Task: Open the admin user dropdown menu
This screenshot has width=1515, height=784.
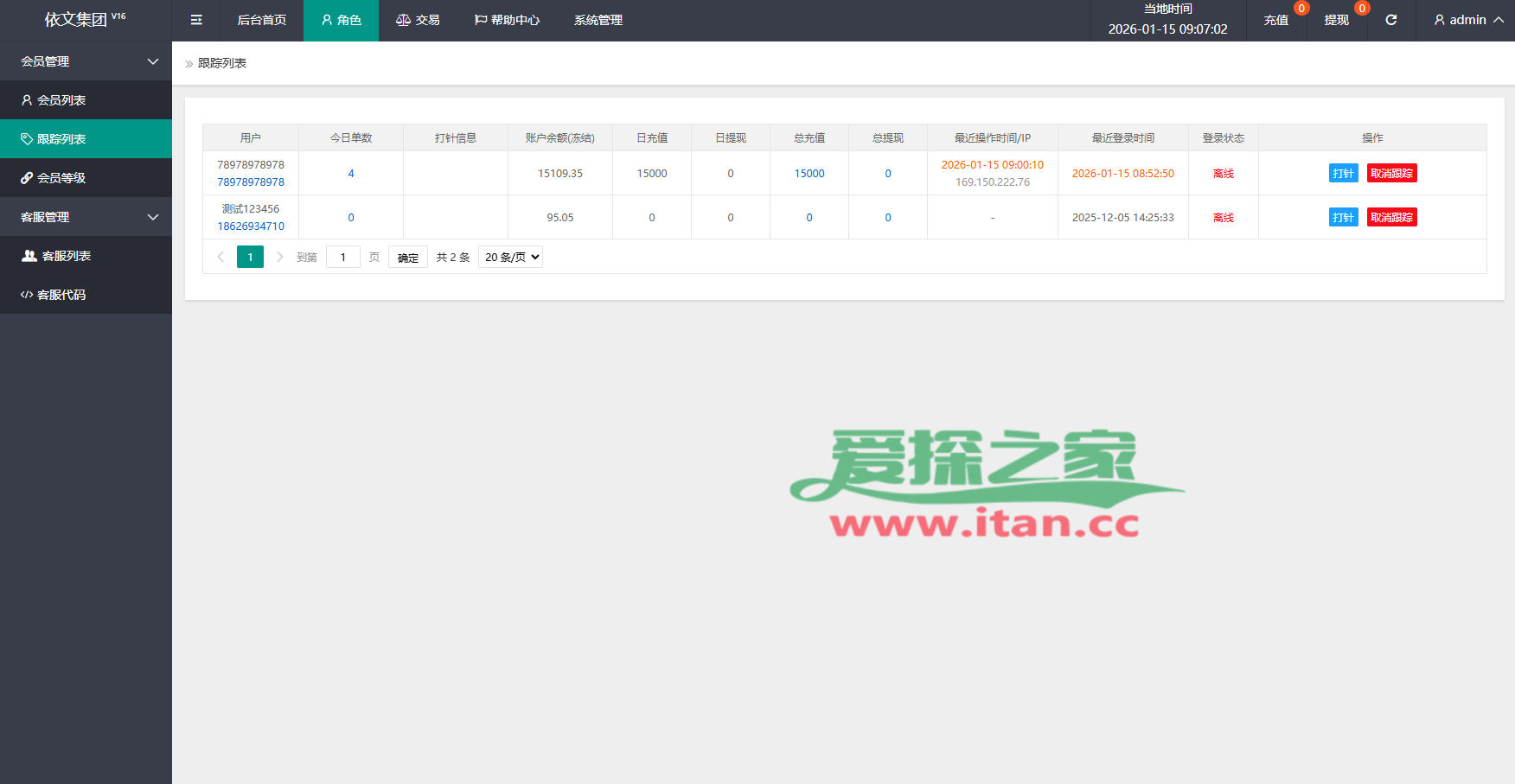Action: pos(1467,20)
